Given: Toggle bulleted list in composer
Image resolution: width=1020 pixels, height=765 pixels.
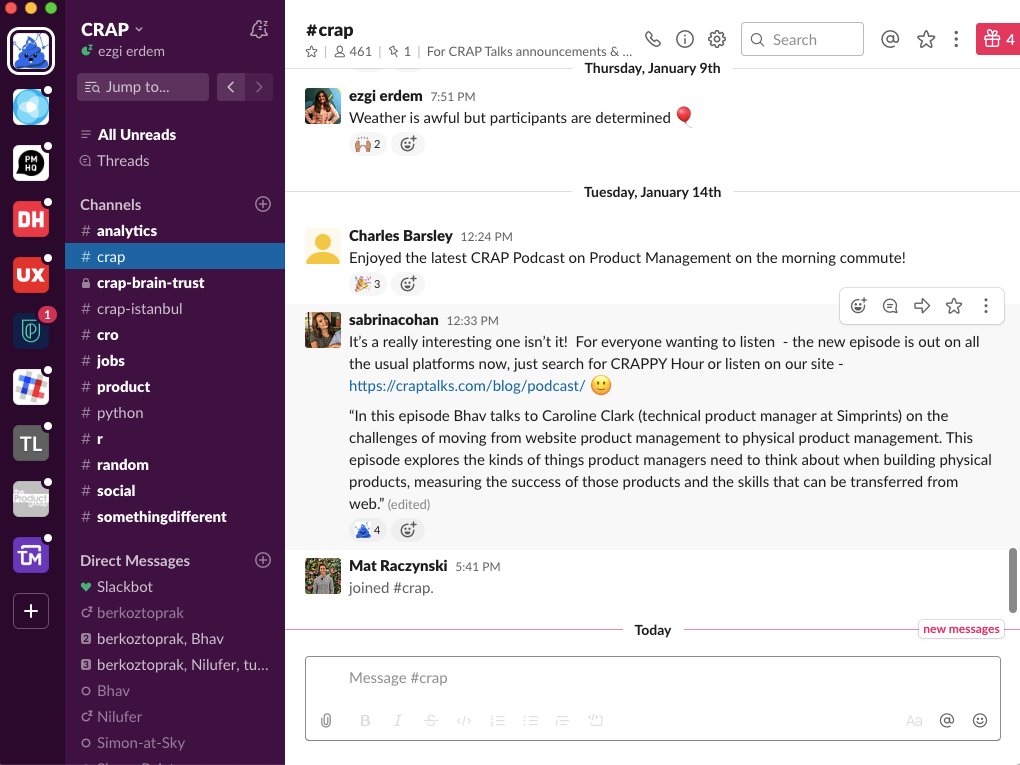Looking at the screenshot, I should (x=530, y=720).
